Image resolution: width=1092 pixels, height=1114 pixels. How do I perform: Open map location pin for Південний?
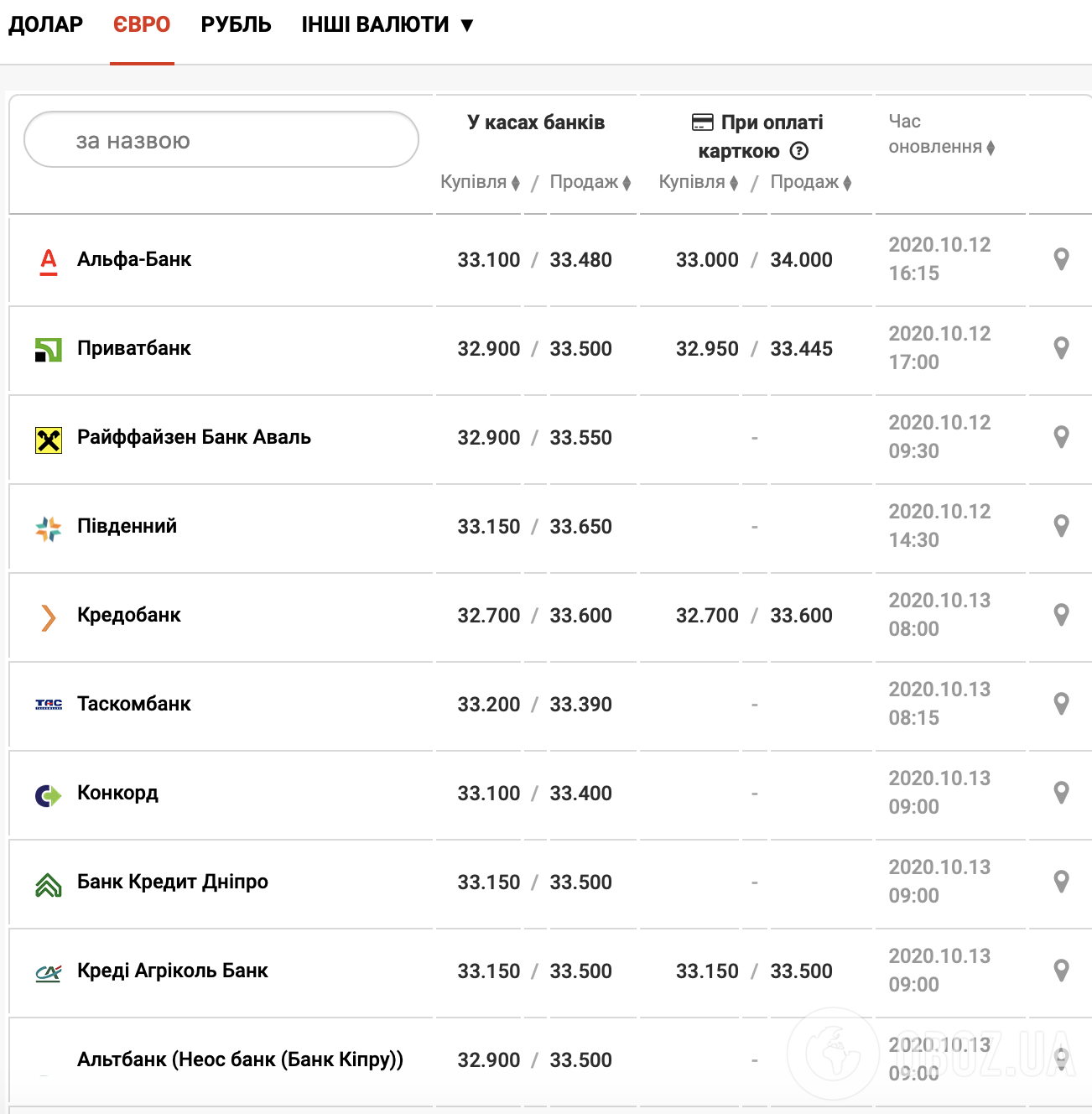click(x=1061, y=526)
